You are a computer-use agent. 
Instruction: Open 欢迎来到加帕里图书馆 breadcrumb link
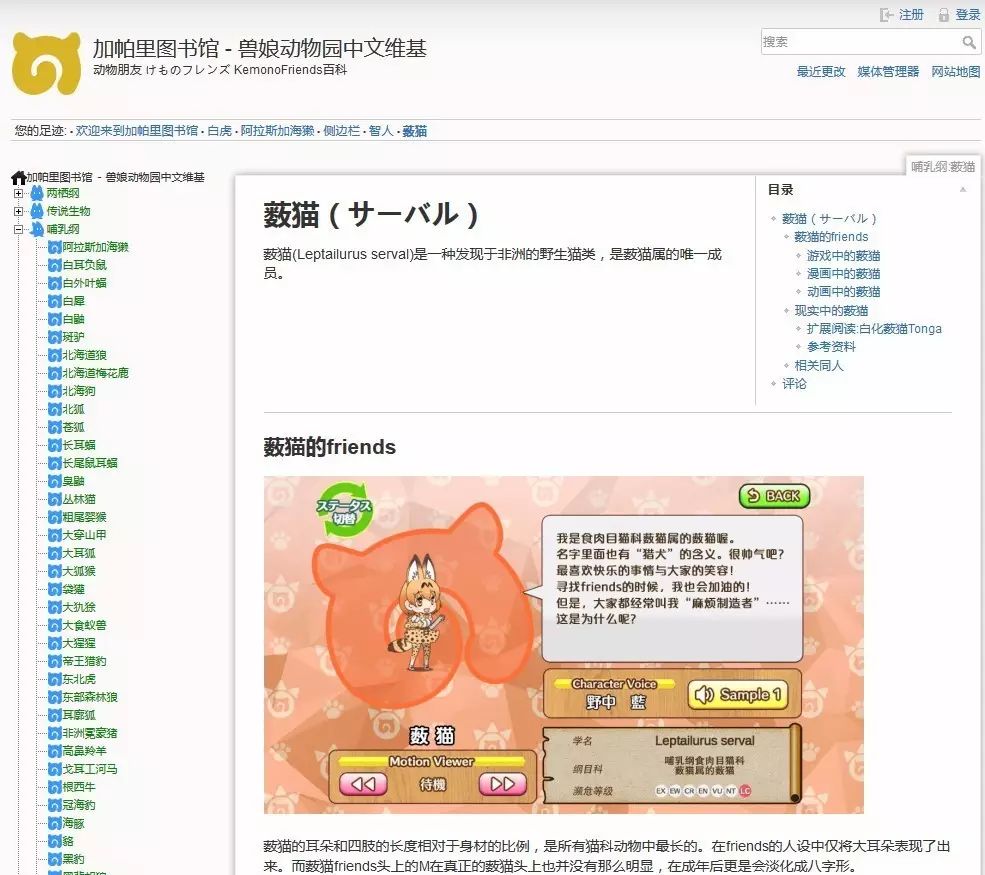click(137, 131)
